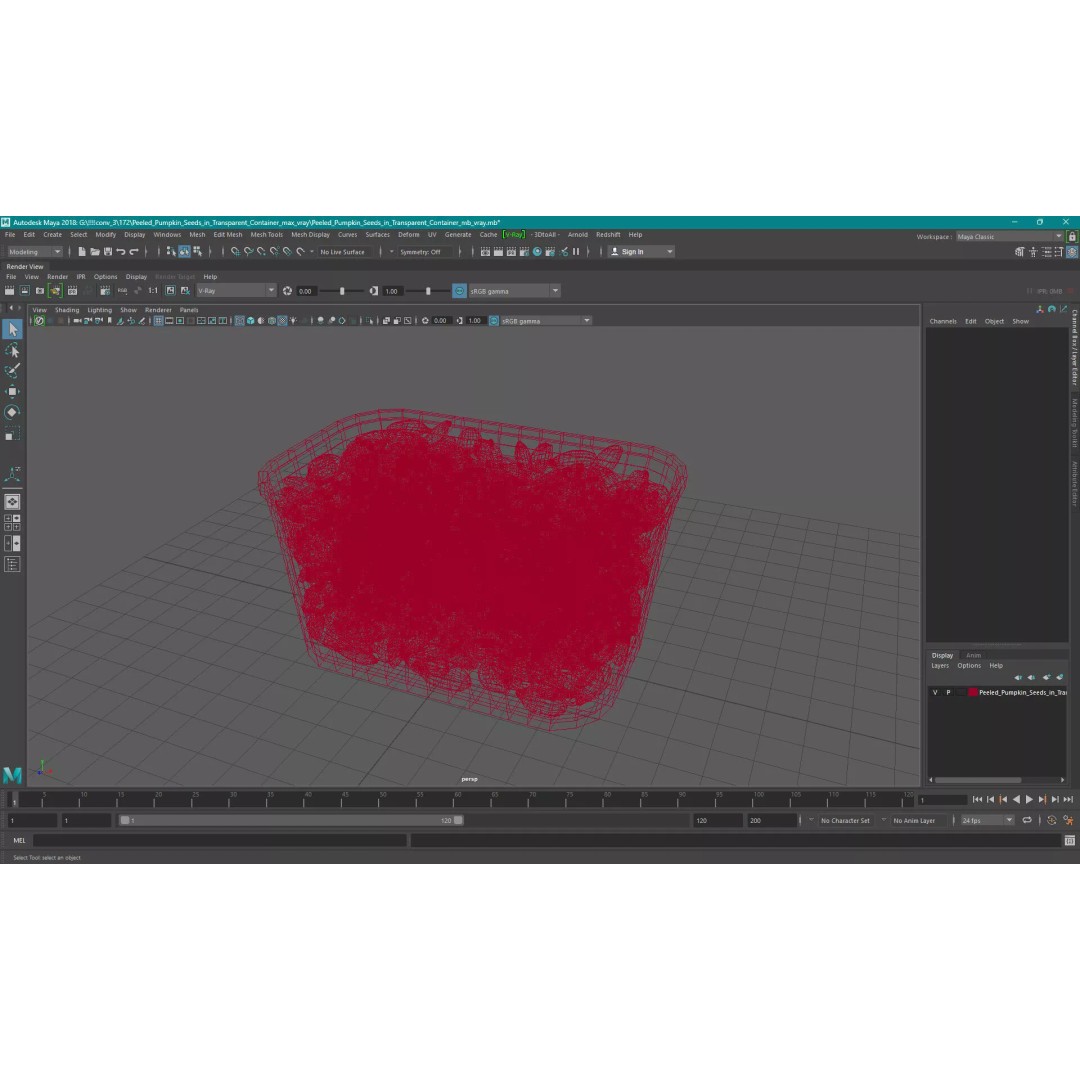This screenshot has height=1080, width=1080.
Task: Open Mesh Tools menu
Action: [x=267, y=235]
